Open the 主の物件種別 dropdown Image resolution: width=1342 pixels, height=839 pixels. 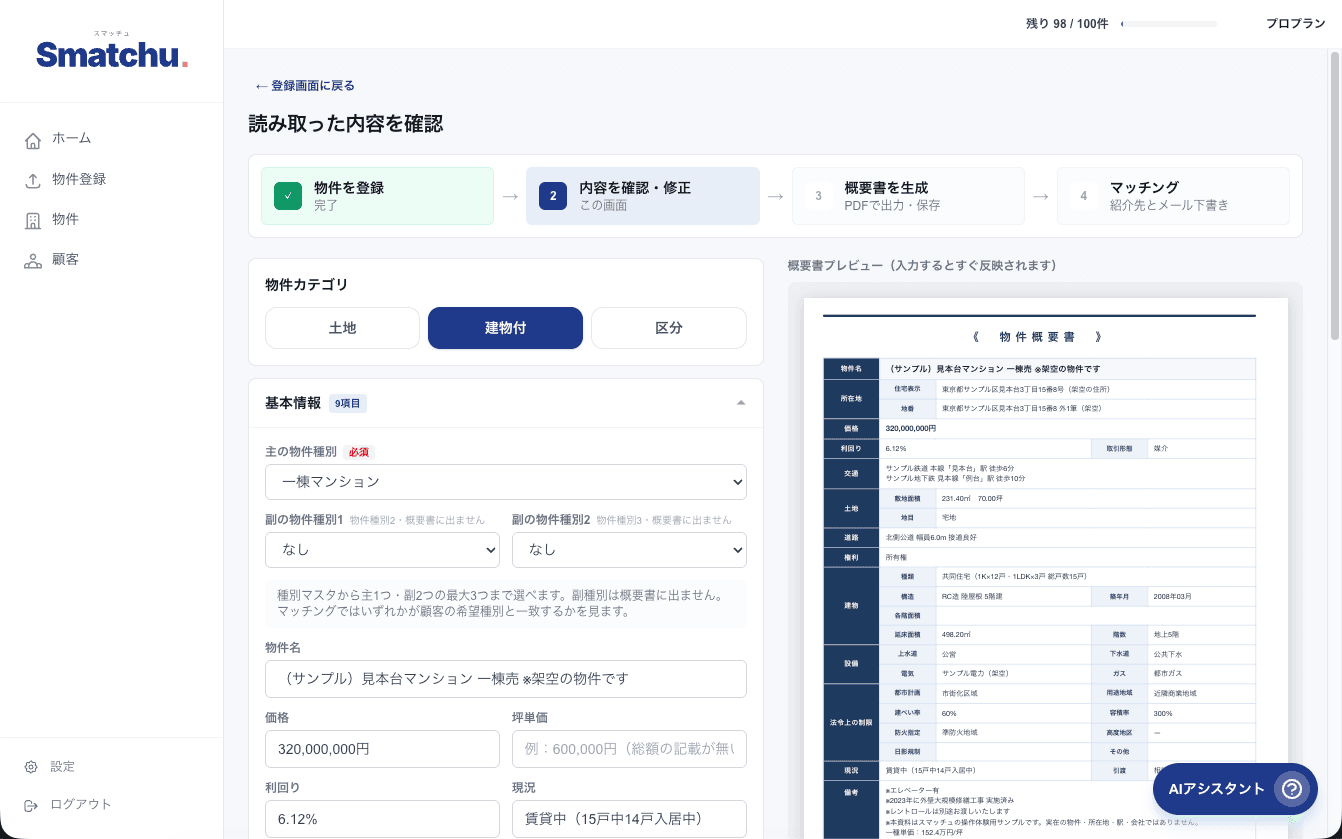pos(506,481)
